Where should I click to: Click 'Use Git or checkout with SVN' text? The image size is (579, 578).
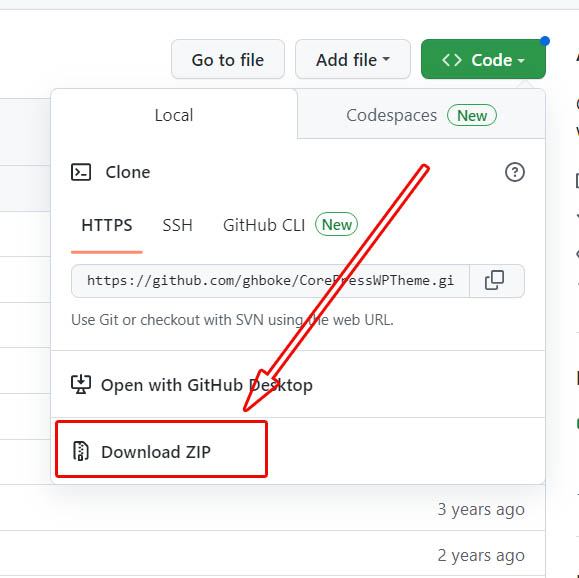point(232,320)
